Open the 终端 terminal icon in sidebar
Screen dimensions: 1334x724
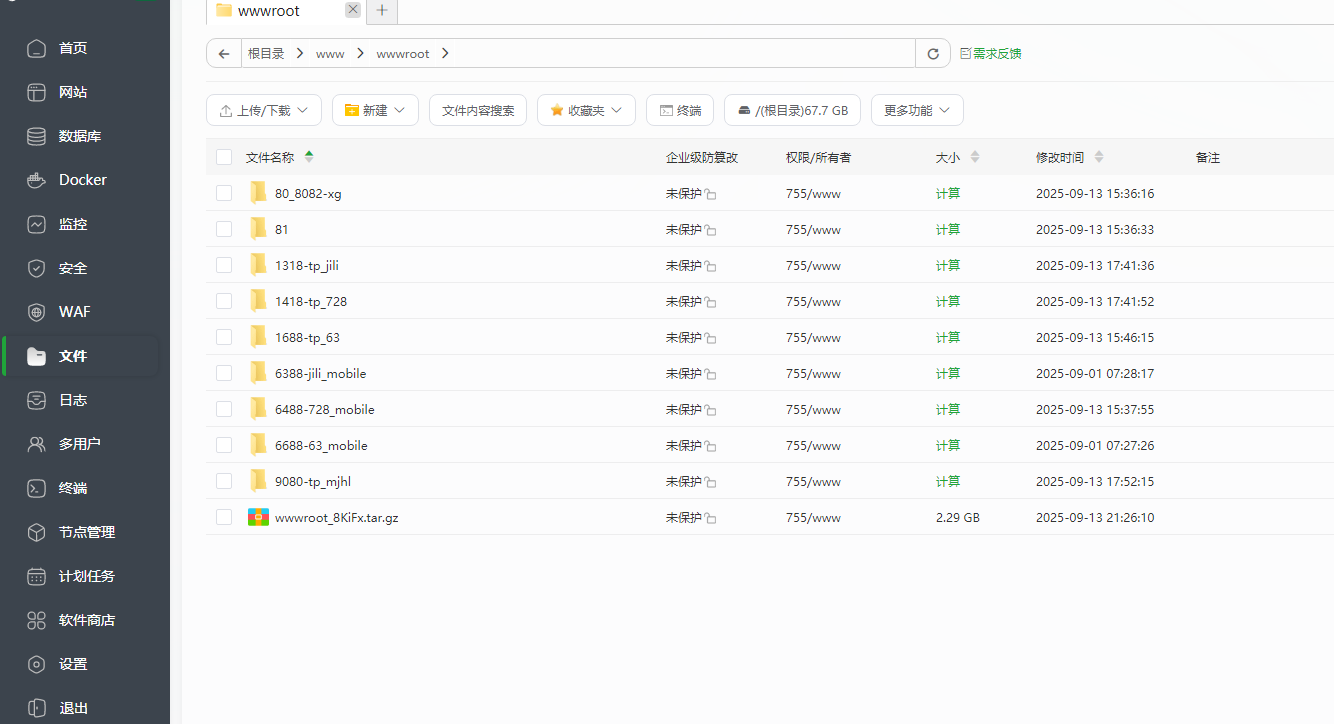37,488
